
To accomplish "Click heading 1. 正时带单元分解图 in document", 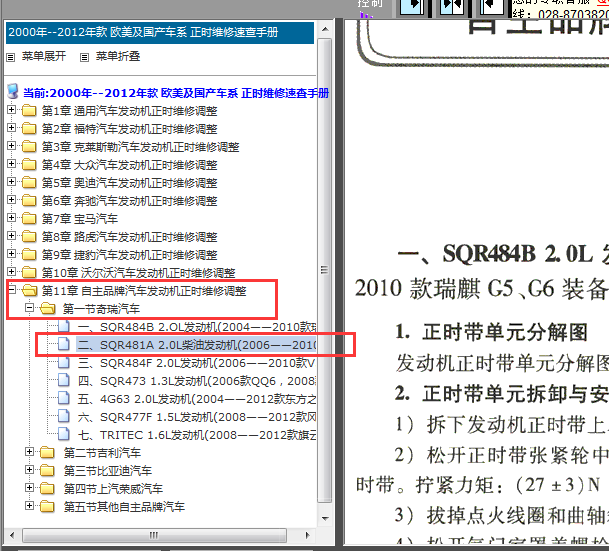I will (x=491, y=332).
